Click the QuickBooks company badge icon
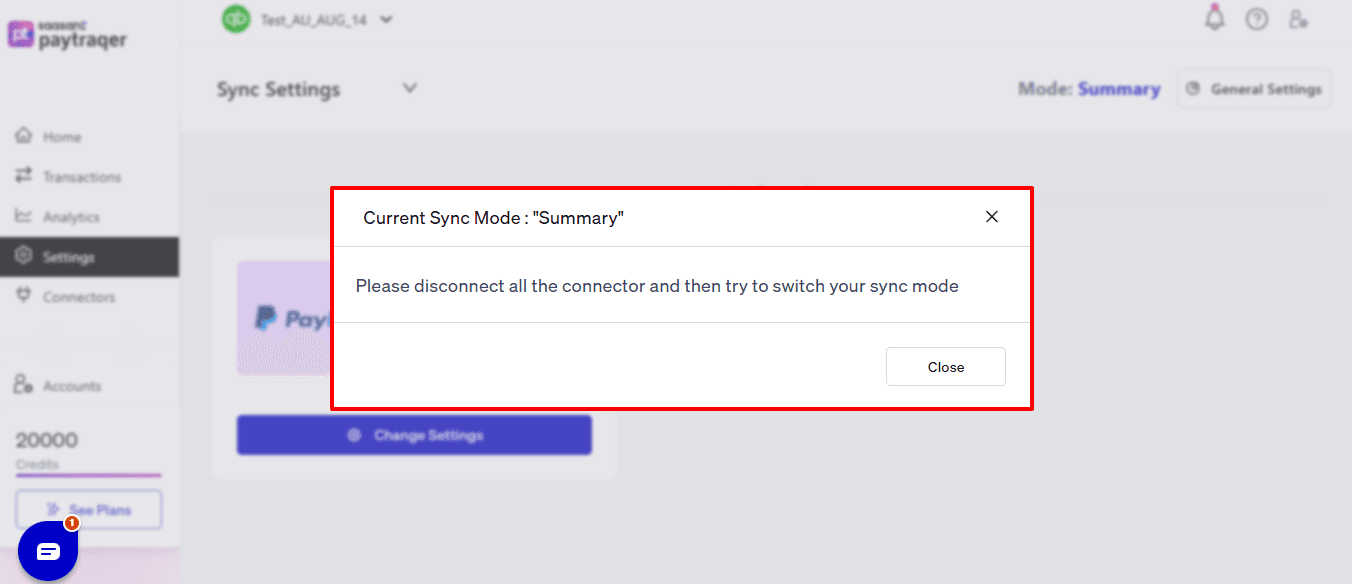The image size is (1352, 584). click(x=235, y=18)
